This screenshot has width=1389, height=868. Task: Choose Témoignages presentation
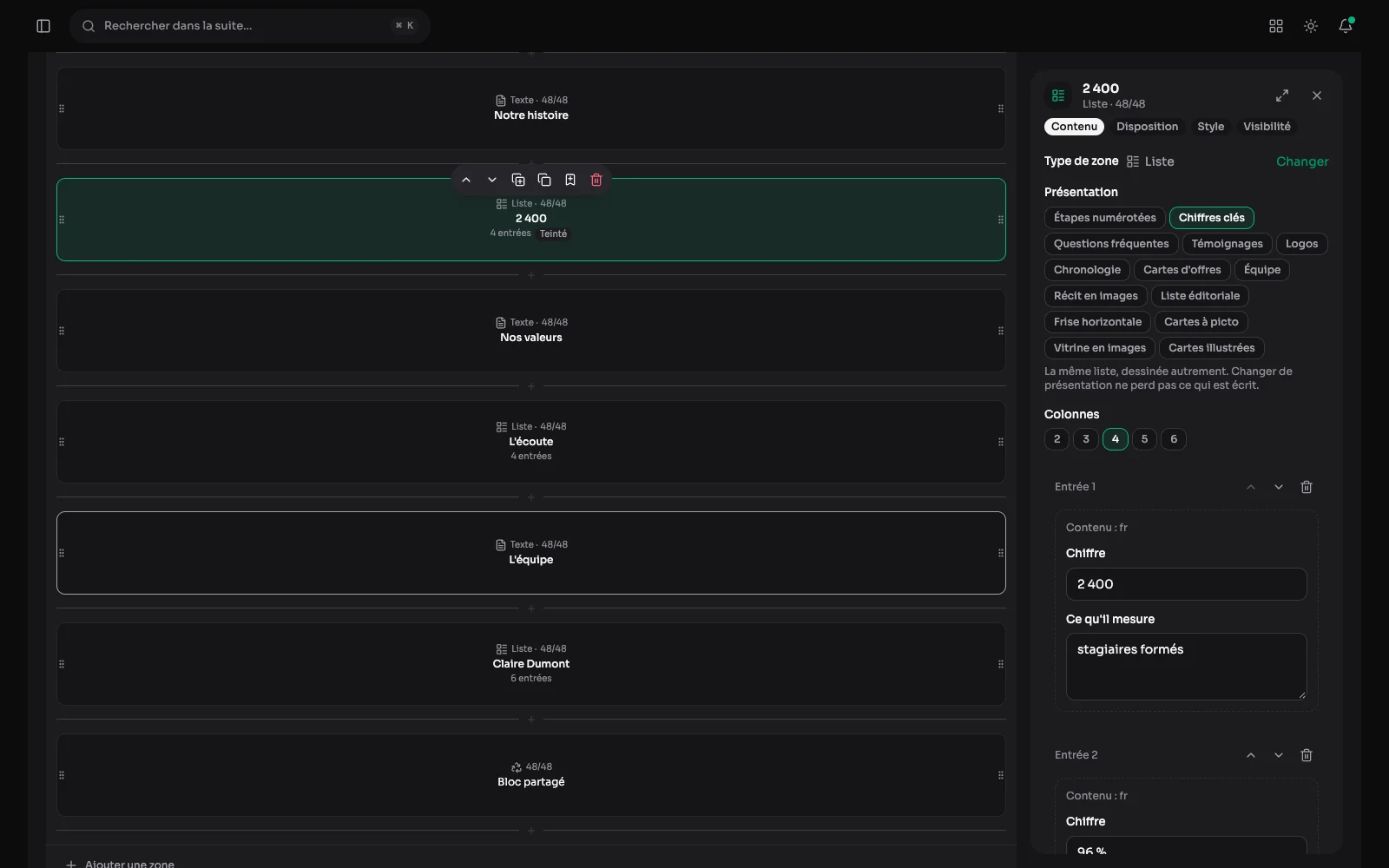coord(1227,244)
